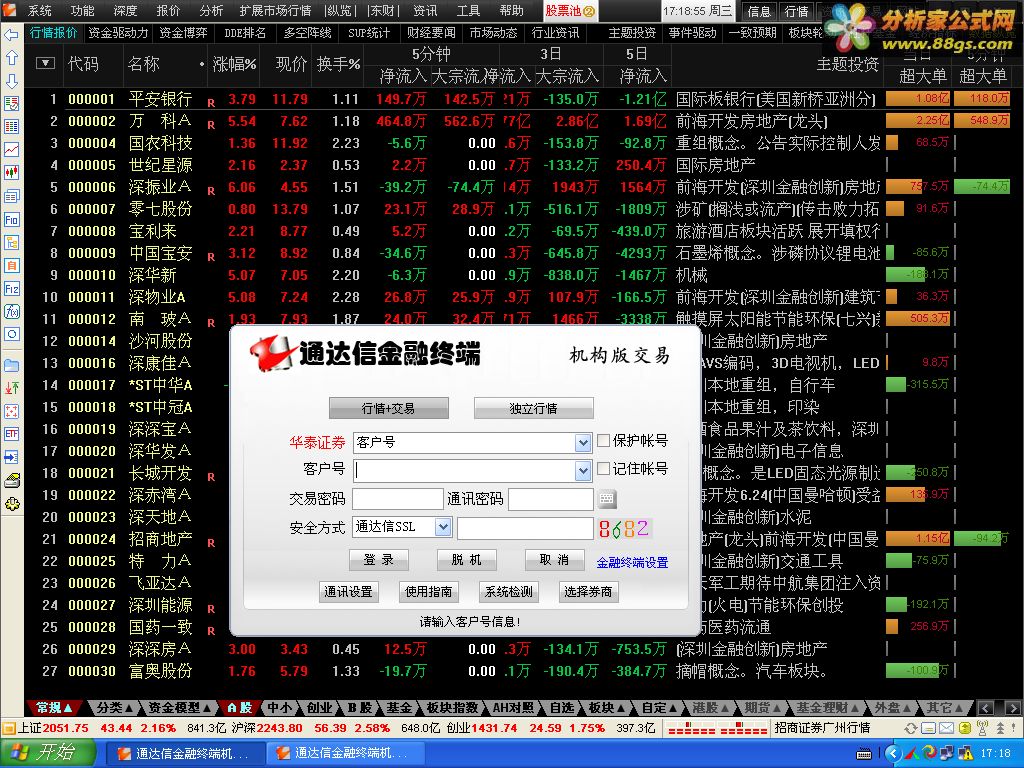Click the tree structure icon in sidebar
1024x768 pixels.
coord(12,242)
